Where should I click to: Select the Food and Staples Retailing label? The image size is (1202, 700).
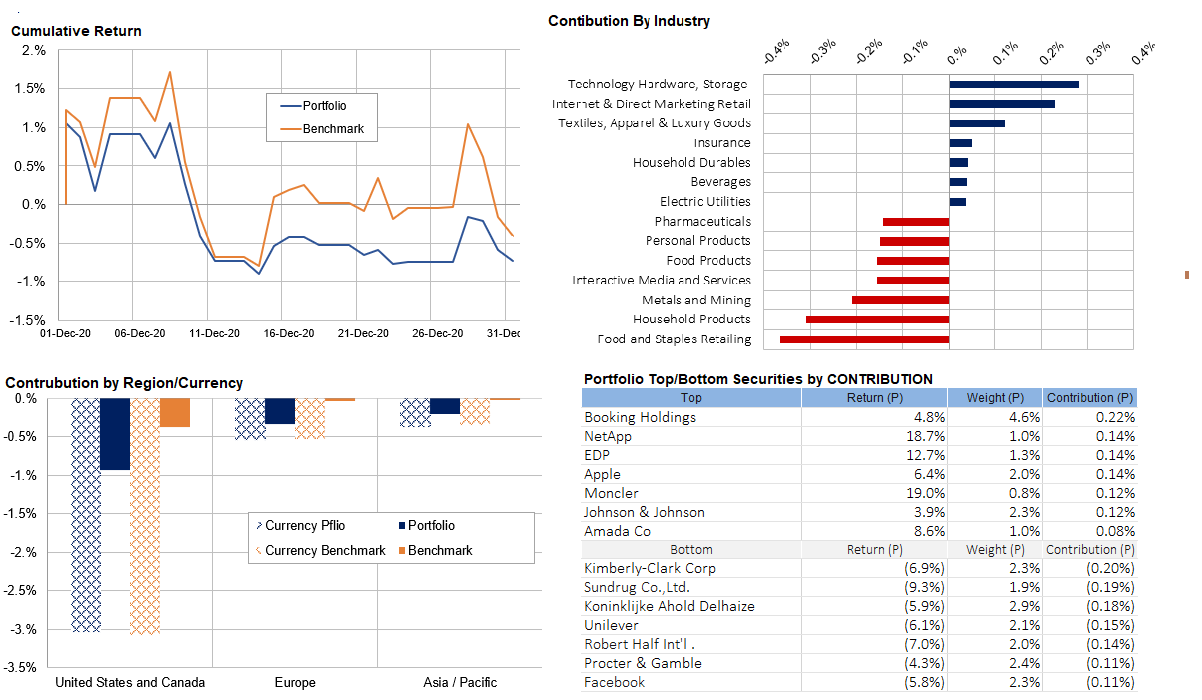674,339
